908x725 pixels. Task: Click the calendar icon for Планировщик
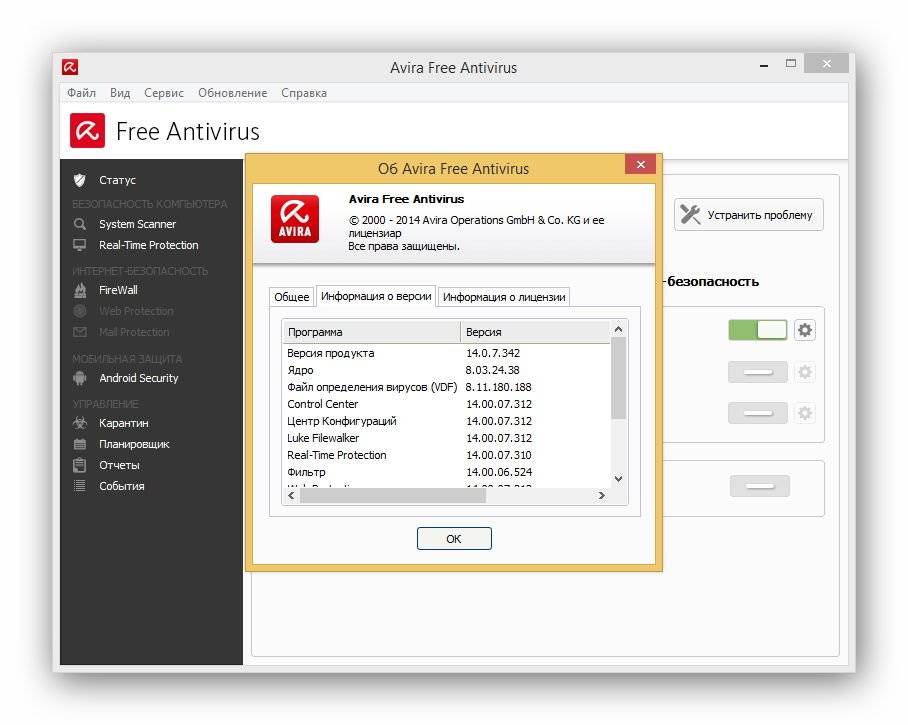tap(80, 444)
